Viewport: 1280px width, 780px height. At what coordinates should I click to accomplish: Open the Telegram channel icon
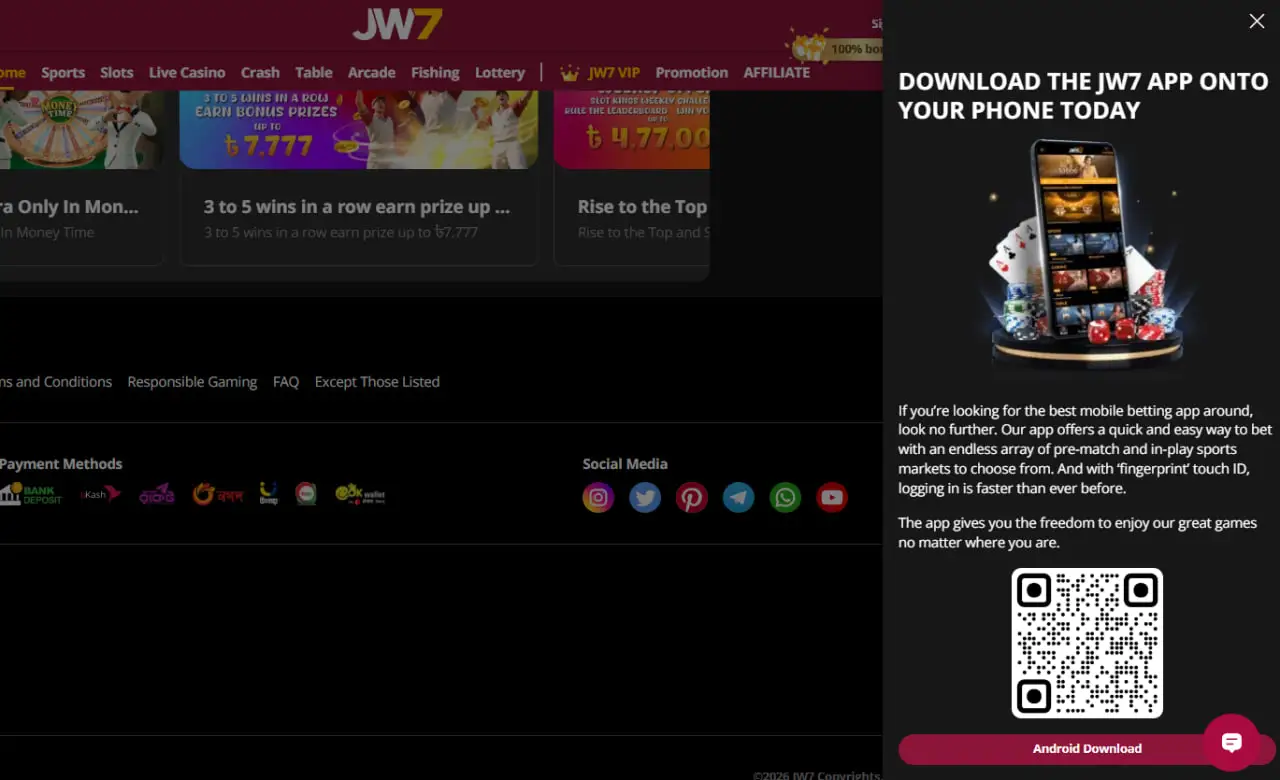(738, 497)
